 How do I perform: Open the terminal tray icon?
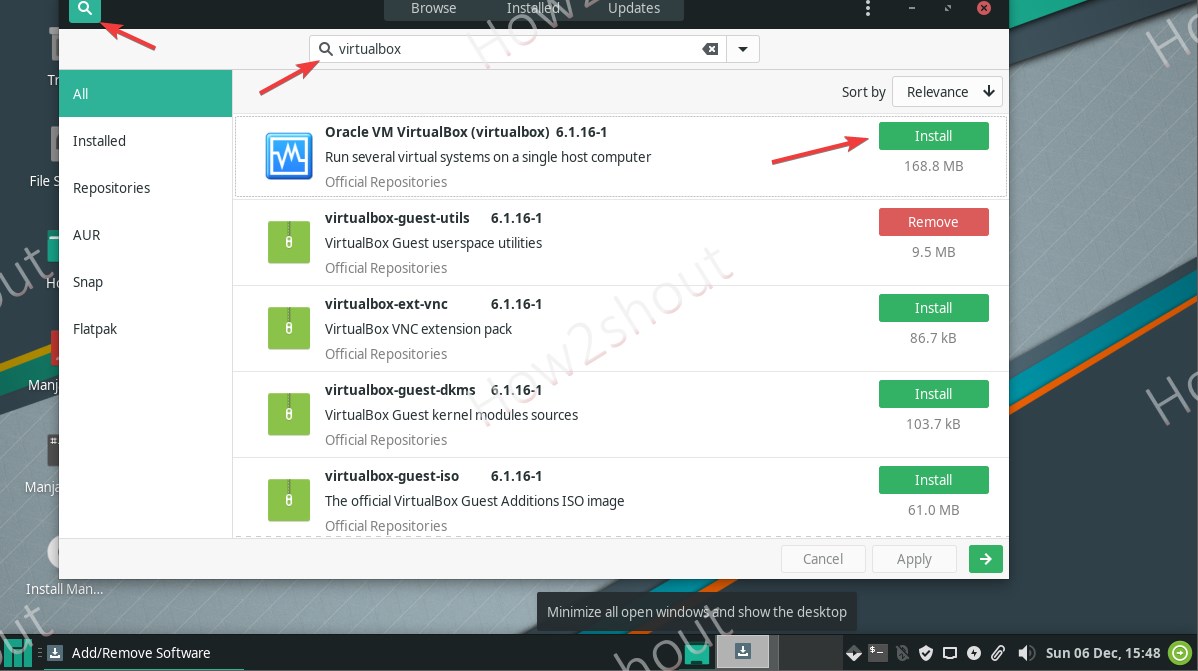(x=877, y=653)
